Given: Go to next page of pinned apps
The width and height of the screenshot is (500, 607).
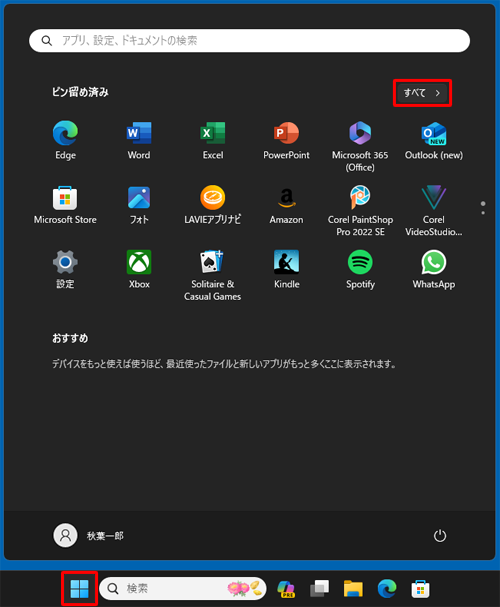Looking at the screenshot, I should (x=483, y=213).
